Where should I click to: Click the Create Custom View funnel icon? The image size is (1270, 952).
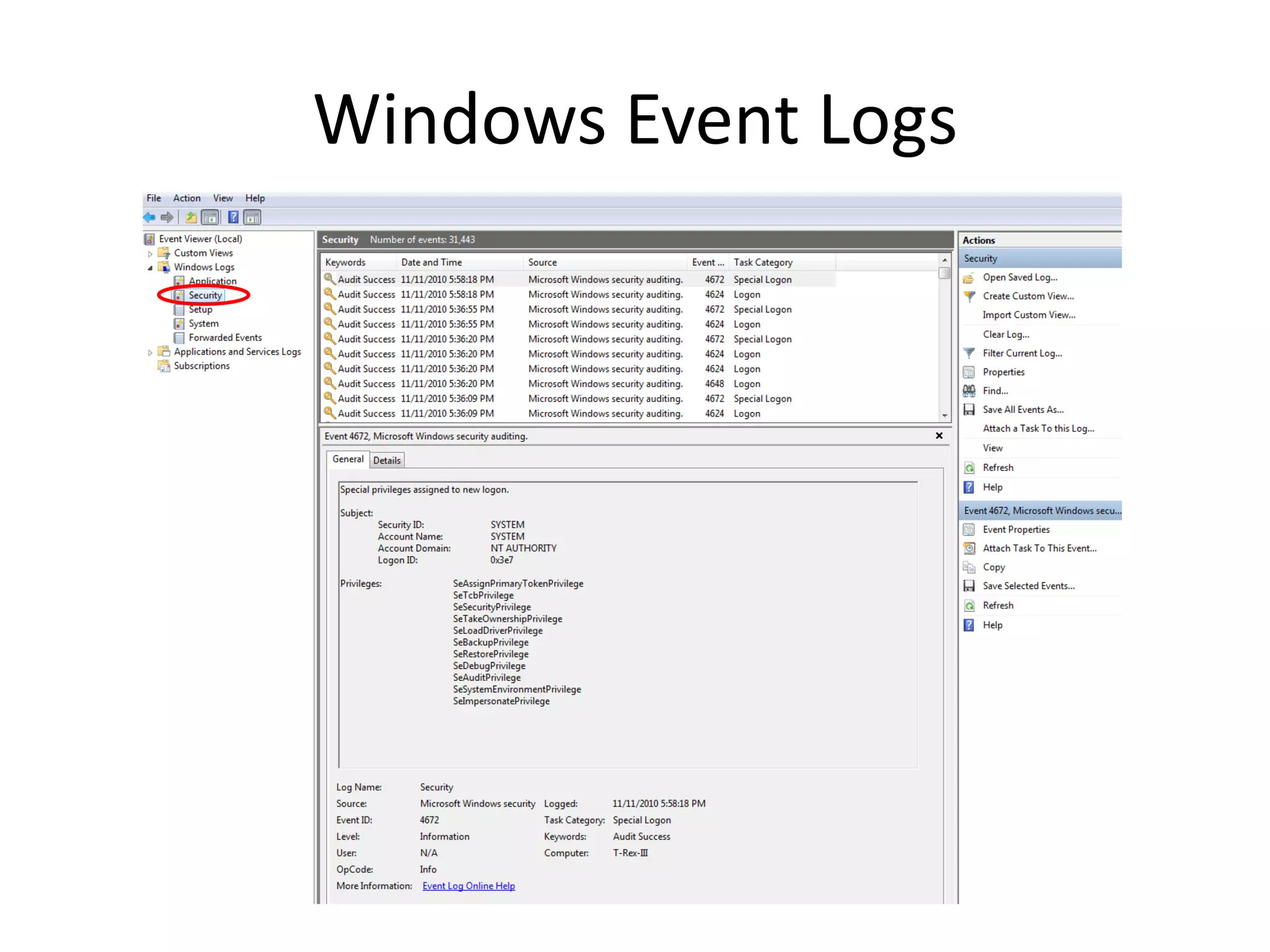tap(969, 296)
